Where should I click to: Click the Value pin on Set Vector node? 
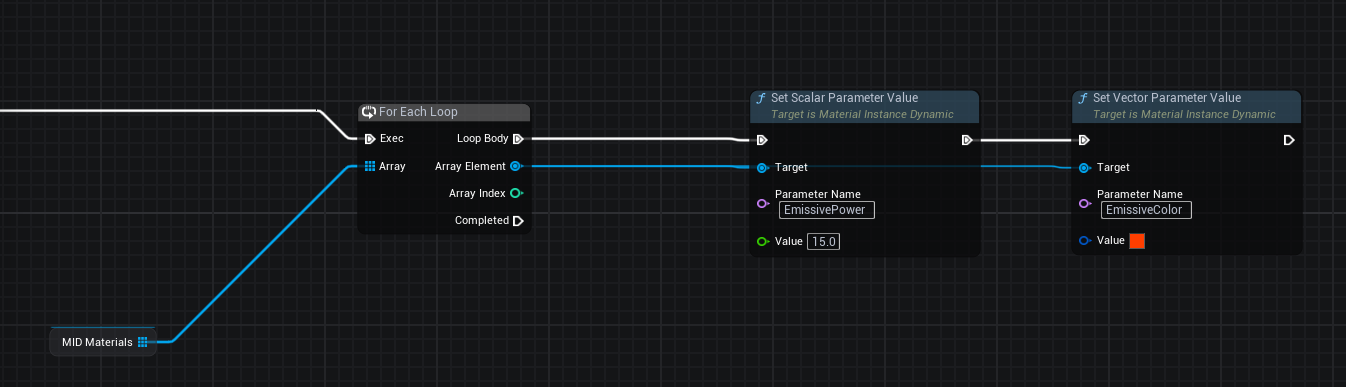click(1084, 241)
